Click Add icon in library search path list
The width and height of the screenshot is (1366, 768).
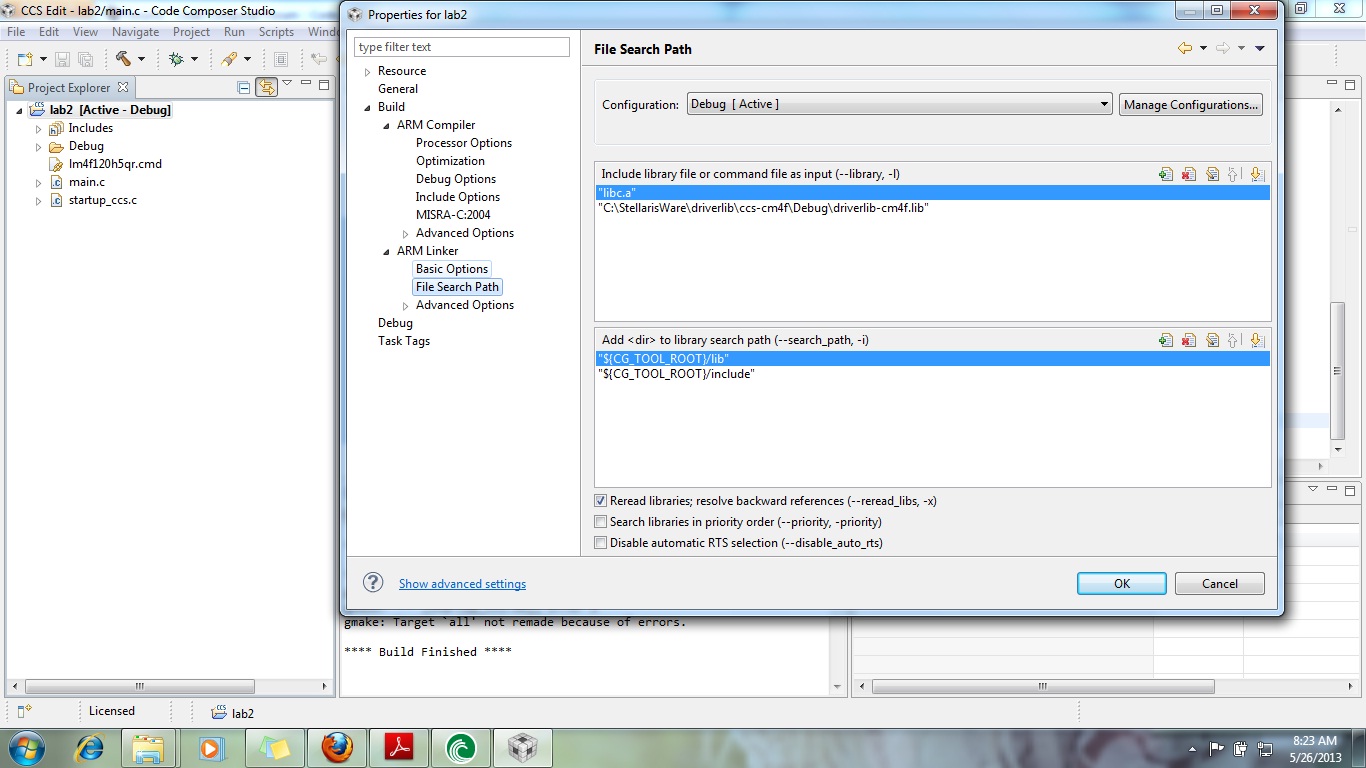tap(1166, 340)
